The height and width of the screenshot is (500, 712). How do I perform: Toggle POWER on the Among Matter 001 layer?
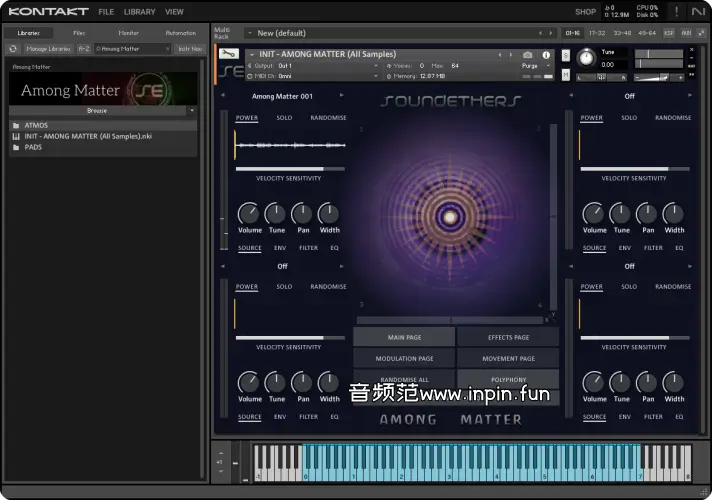246,118
